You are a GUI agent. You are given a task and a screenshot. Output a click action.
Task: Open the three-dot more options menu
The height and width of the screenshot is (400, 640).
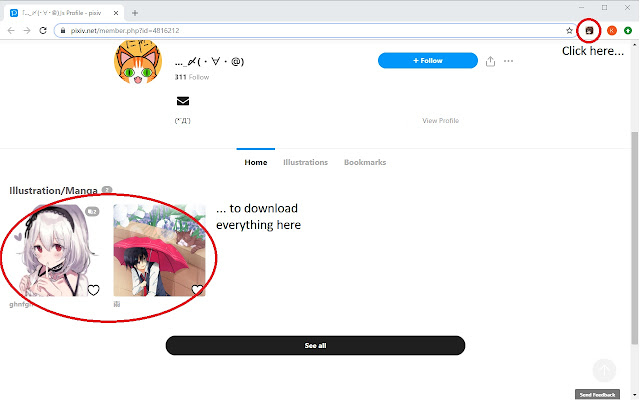pyautogui.click(x=508, y=61)
